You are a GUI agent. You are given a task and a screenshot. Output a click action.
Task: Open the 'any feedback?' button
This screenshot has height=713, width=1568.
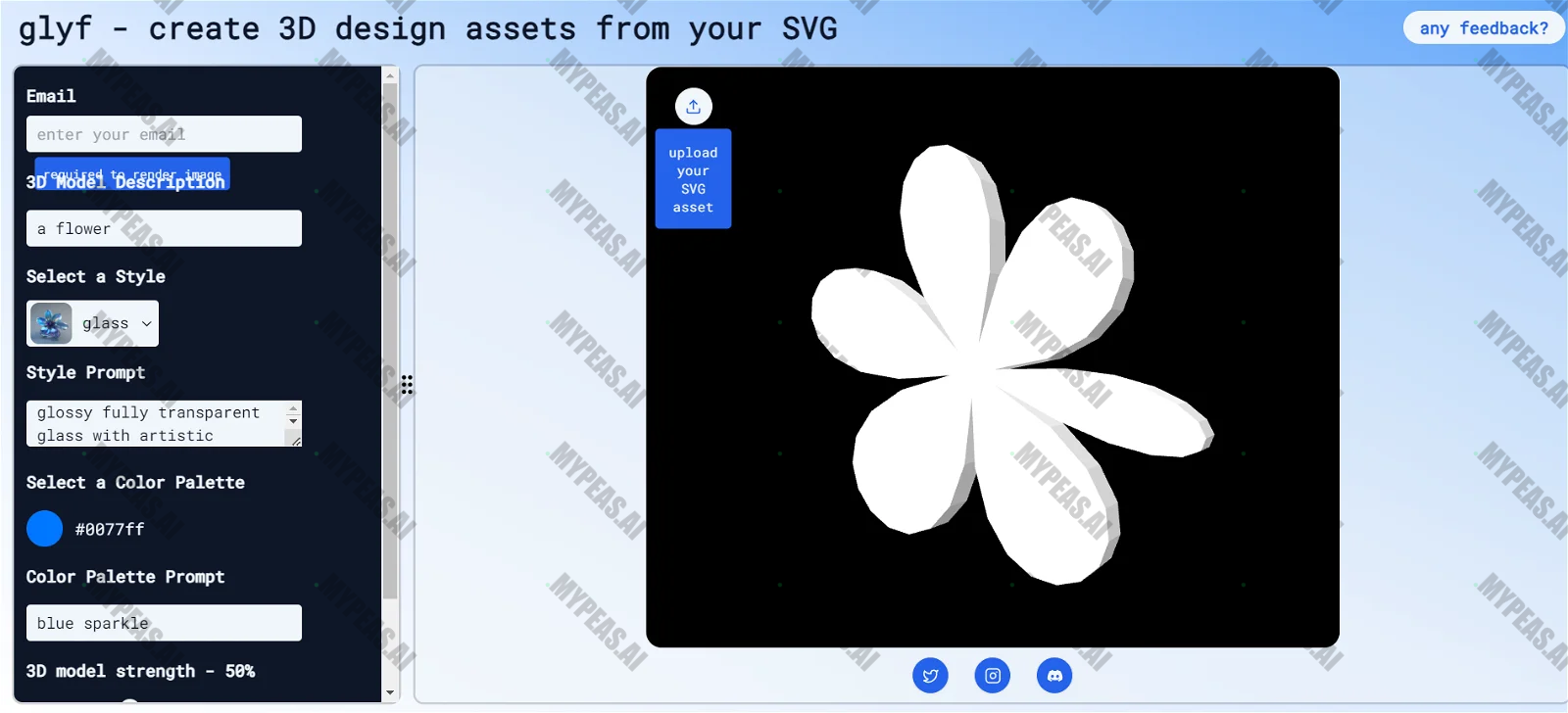pyautogui.click(x=1484, y=27)
